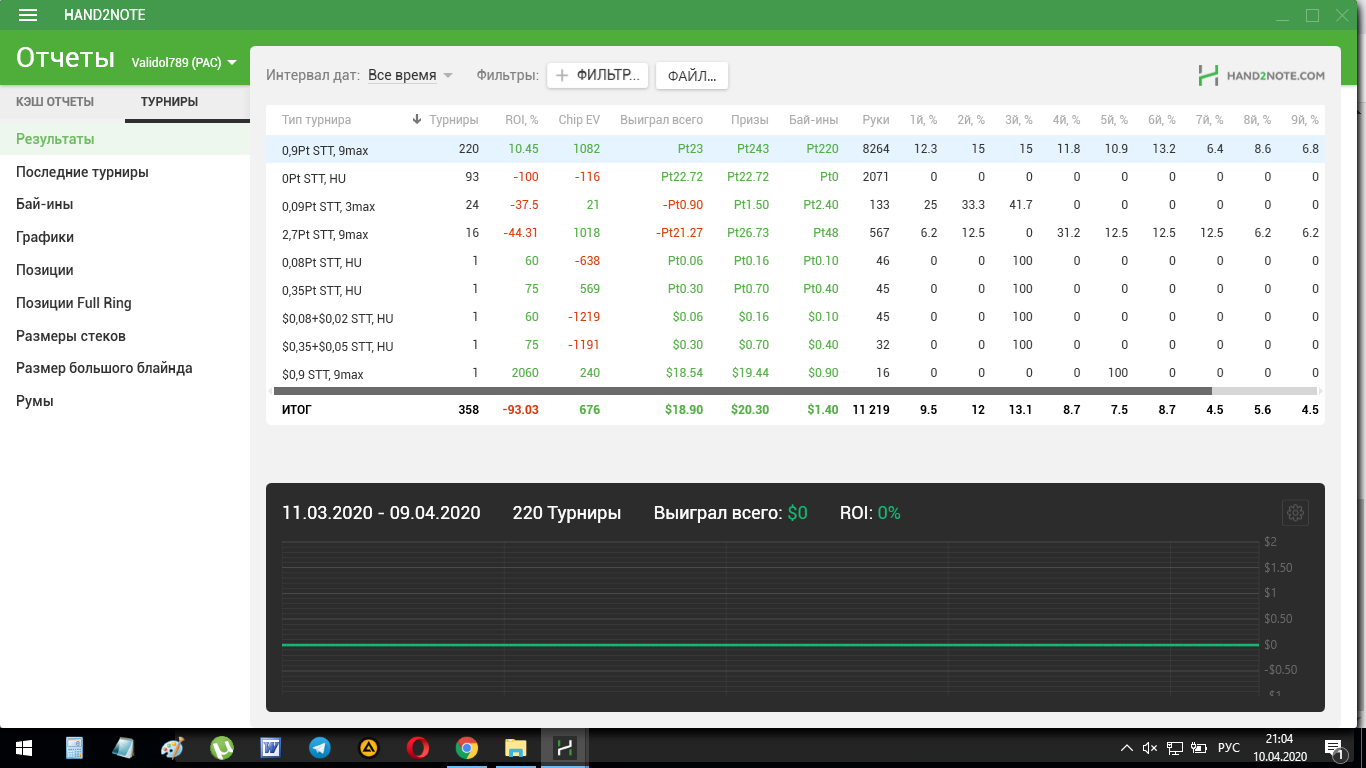This screenshot has height=768, width=1366.
Task: Sort by Тип турнира column header
Action: click(x=316, y=120)
